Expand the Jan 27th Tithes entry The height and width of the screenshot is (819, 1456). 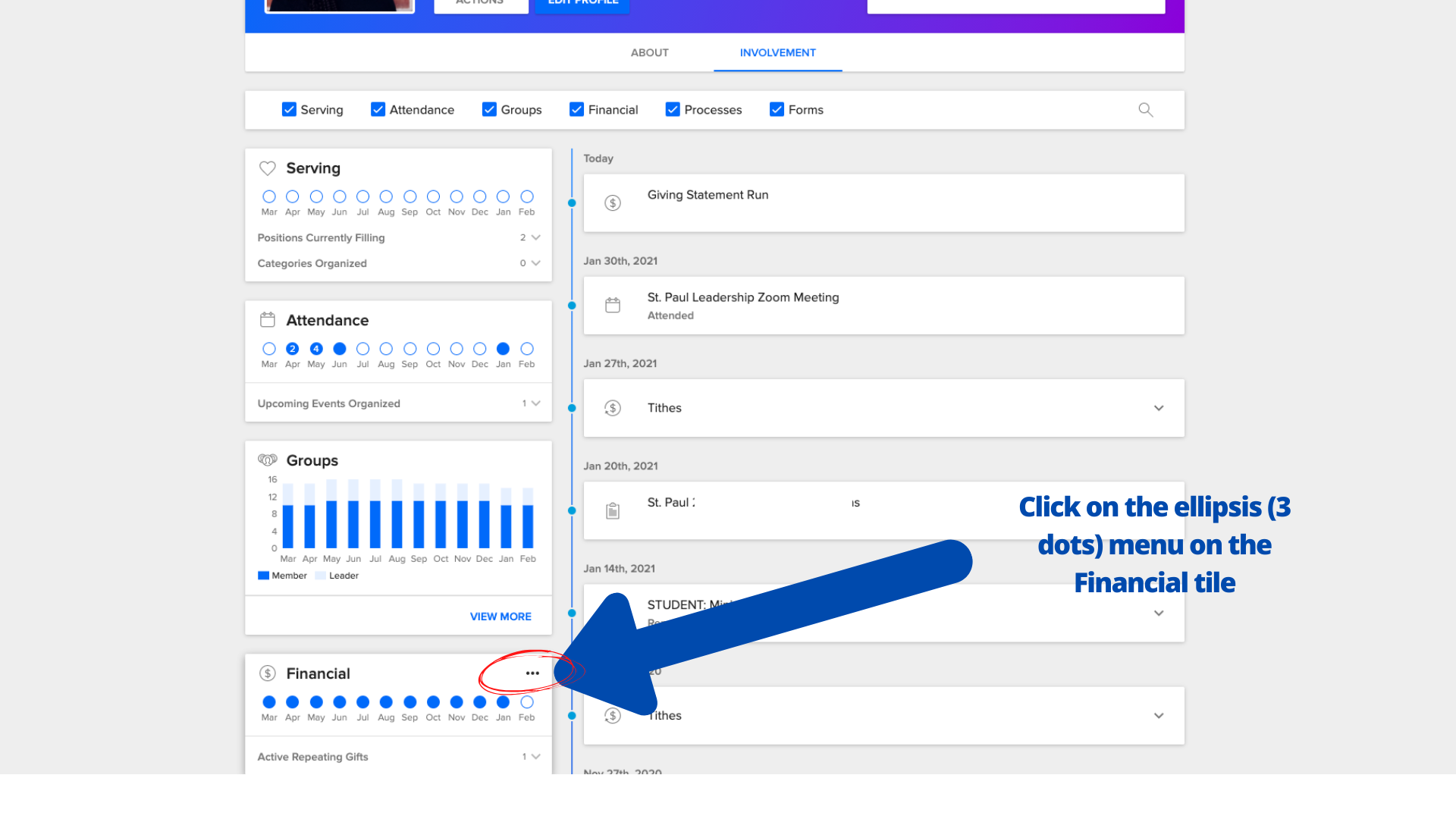click(x=1158, y=408)
